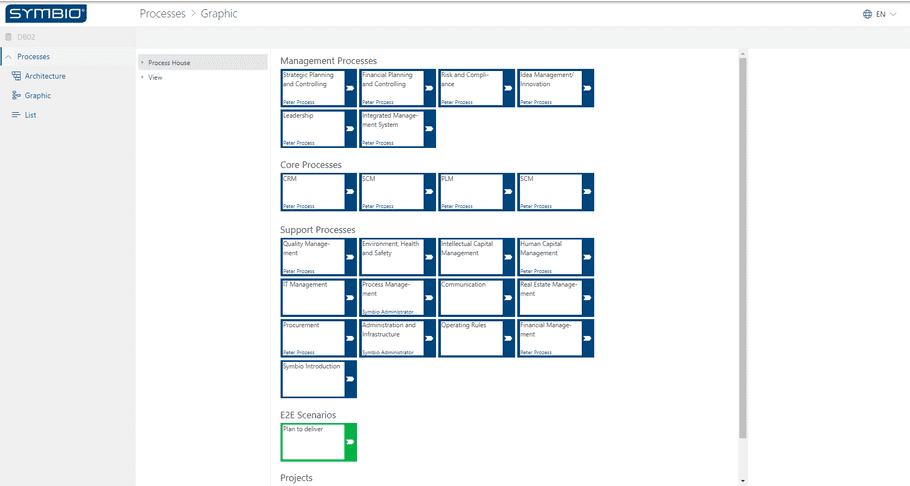910x486 pixels.
Task: Expand the View tree arrow
Action: coord(142,77)
